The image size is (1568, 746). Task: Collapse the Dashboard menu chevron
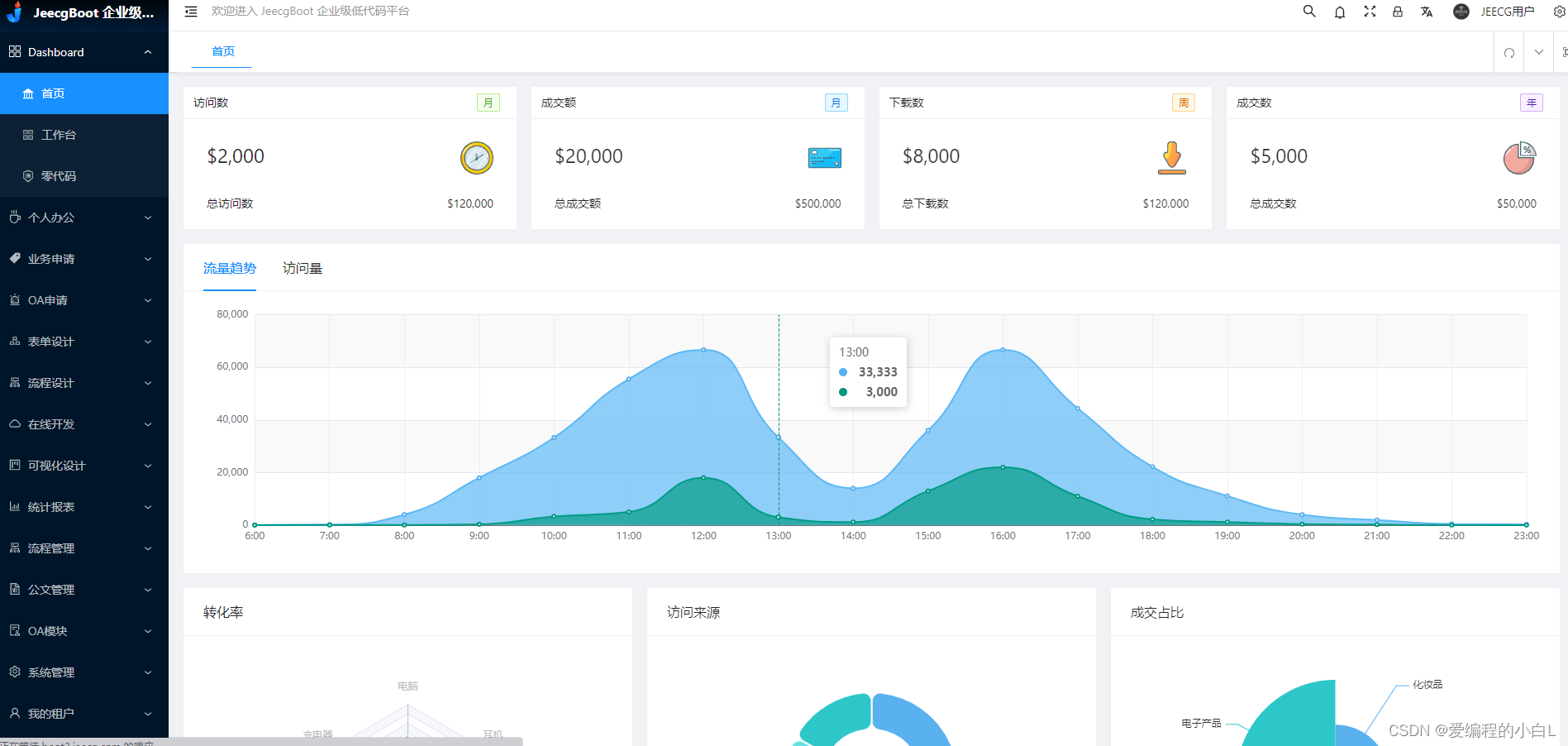148,52
